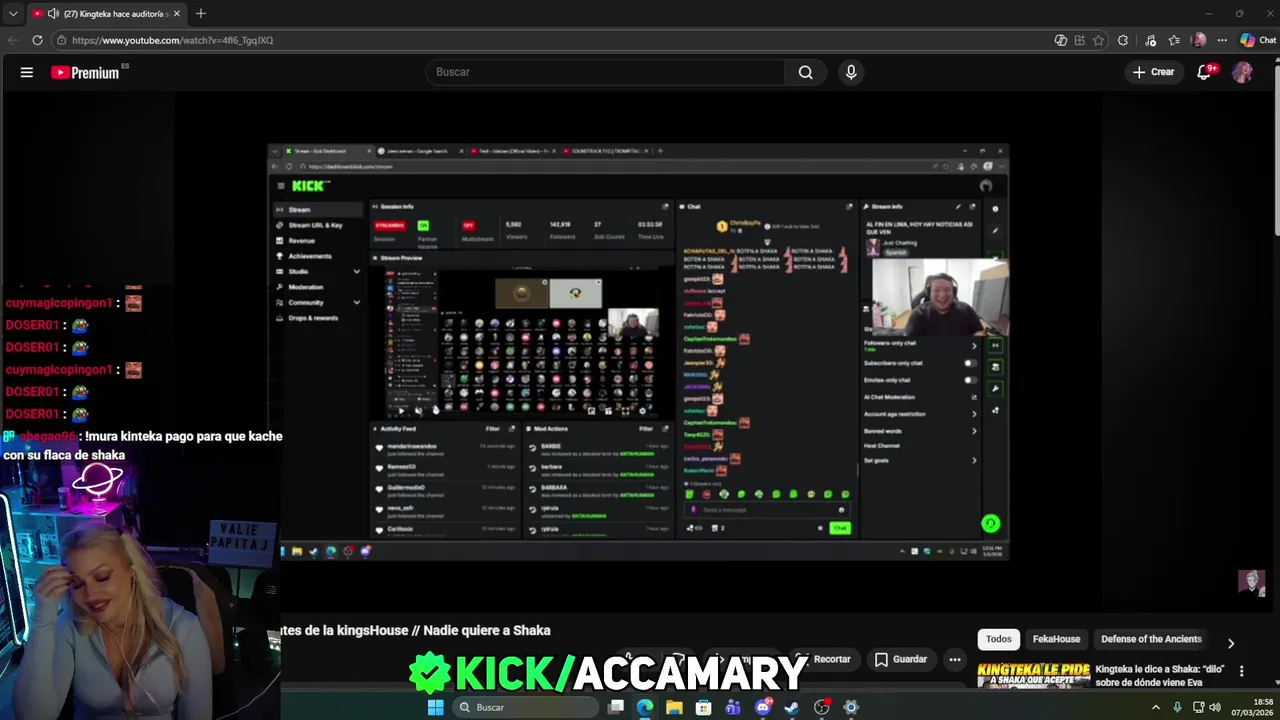1280x720 pixels.
Task: Open Windows Start menu
Action: [x=435, y=707]
